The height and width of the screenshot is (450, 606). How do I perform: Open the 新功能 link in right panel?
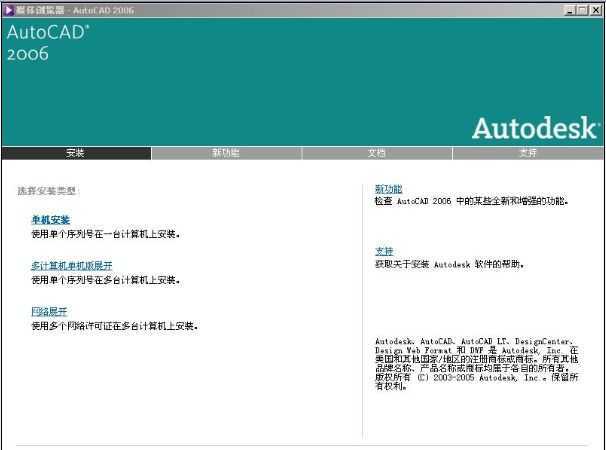click(388, 189)
